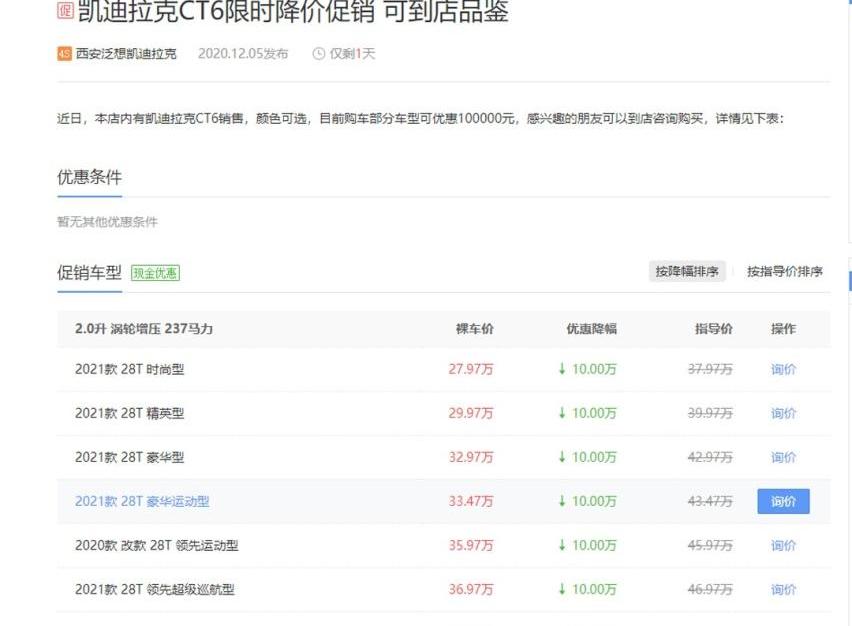Click the struck-through 42.97万 guide price
This screenshot has width=852, height=626.
click(710, 458)
